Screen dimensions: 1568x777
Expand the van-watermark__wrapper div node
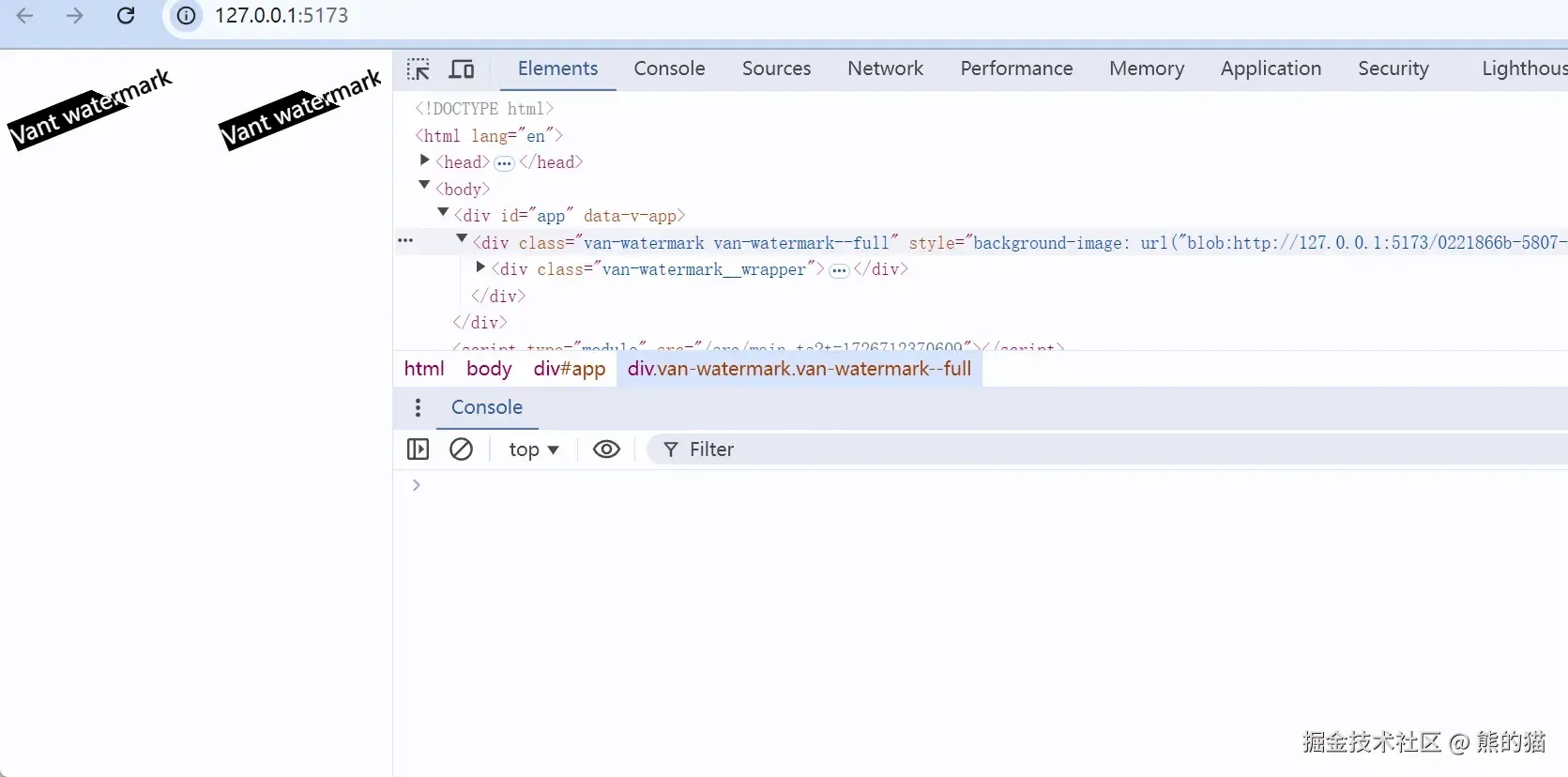tap(480, 267)
